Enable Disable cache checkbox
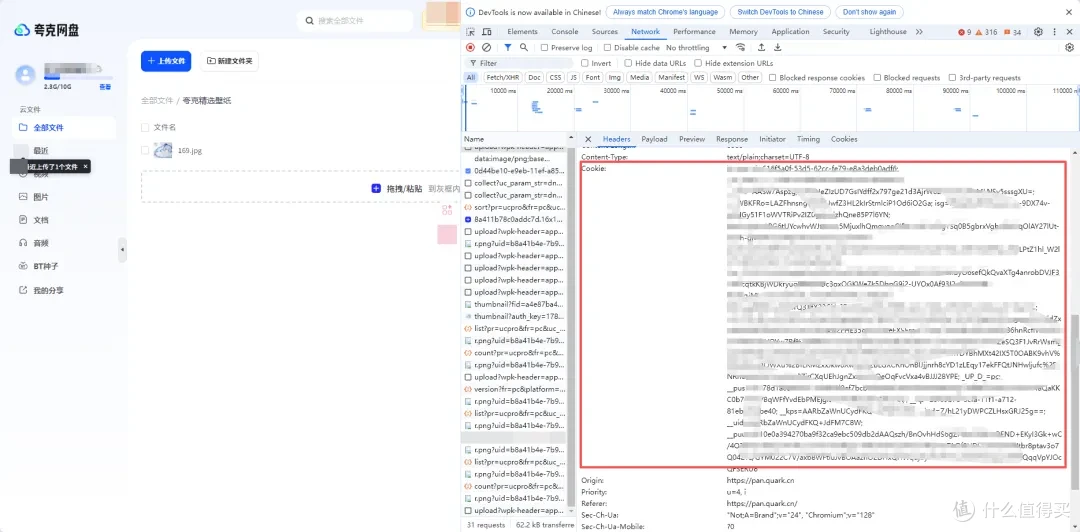1080x532 pixels. (x=608, y=48)
